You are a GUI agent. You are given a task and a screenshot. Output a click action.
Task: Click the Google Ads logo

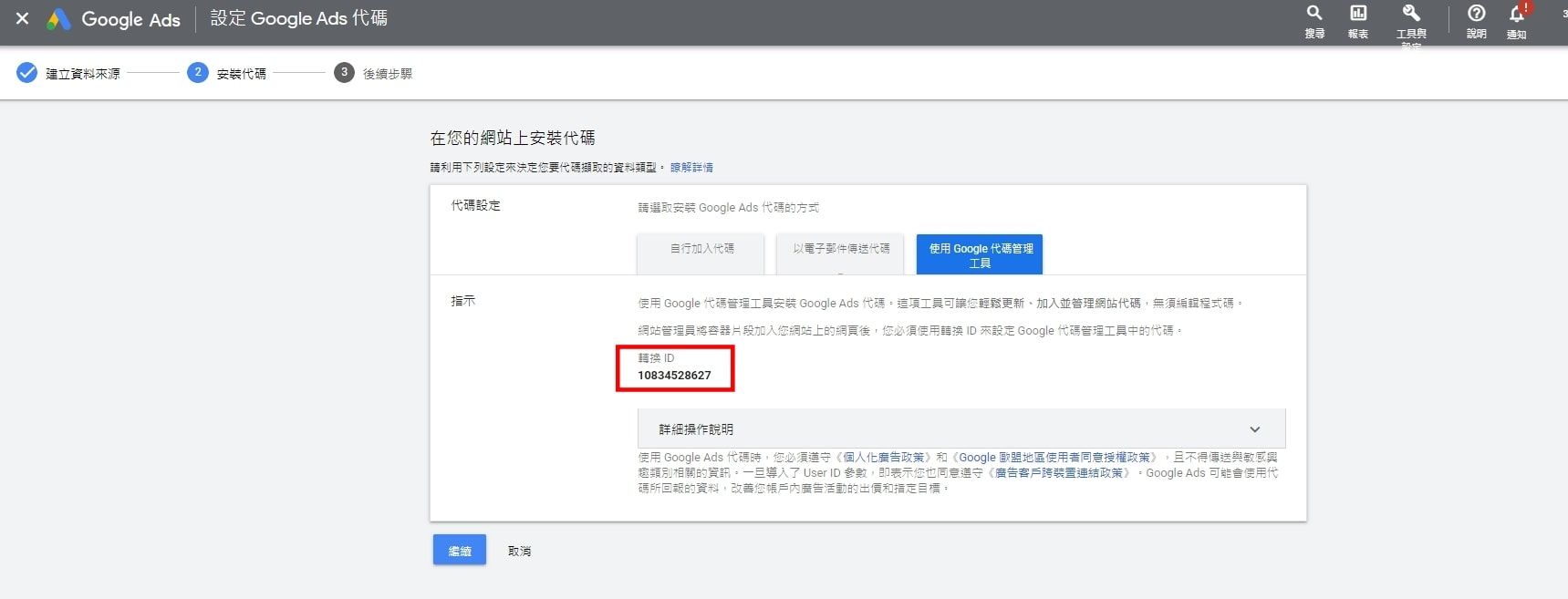114,19
